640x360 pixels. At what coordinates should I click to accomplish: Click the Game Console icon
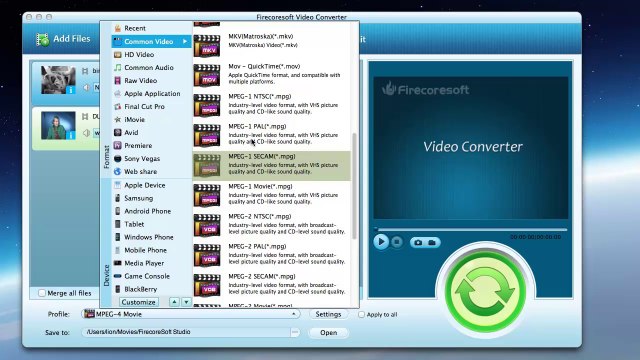point(118,276)
